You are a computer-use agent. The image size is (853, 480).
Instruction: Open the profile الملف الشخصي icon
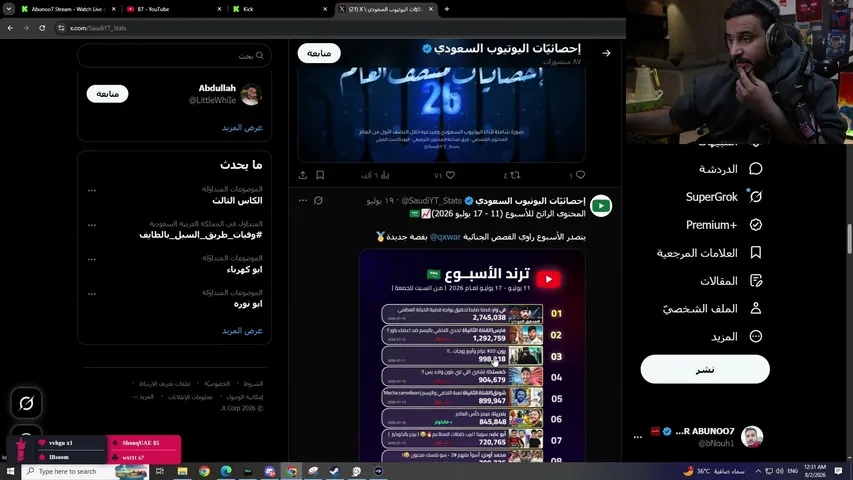pos(756,309)
